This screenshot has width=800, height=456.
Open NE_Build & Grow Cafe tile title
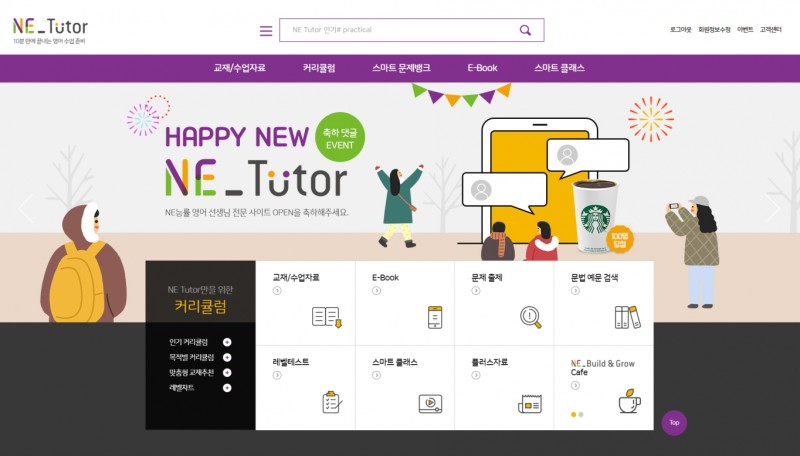[x=603, y=368]
